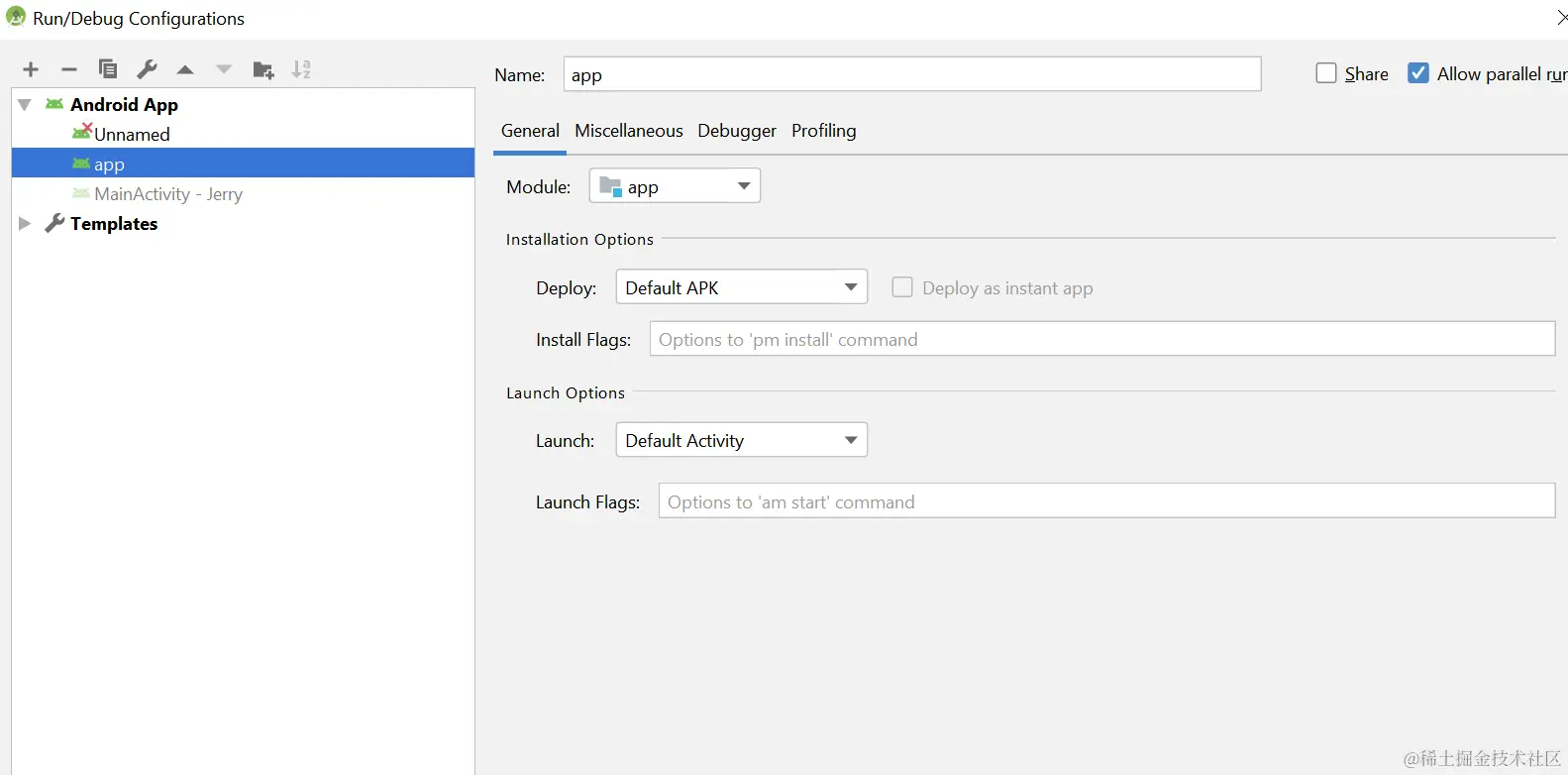This screenshot has height=775, width=1568.
Task: Select the app configuration row
Action: 243,164
